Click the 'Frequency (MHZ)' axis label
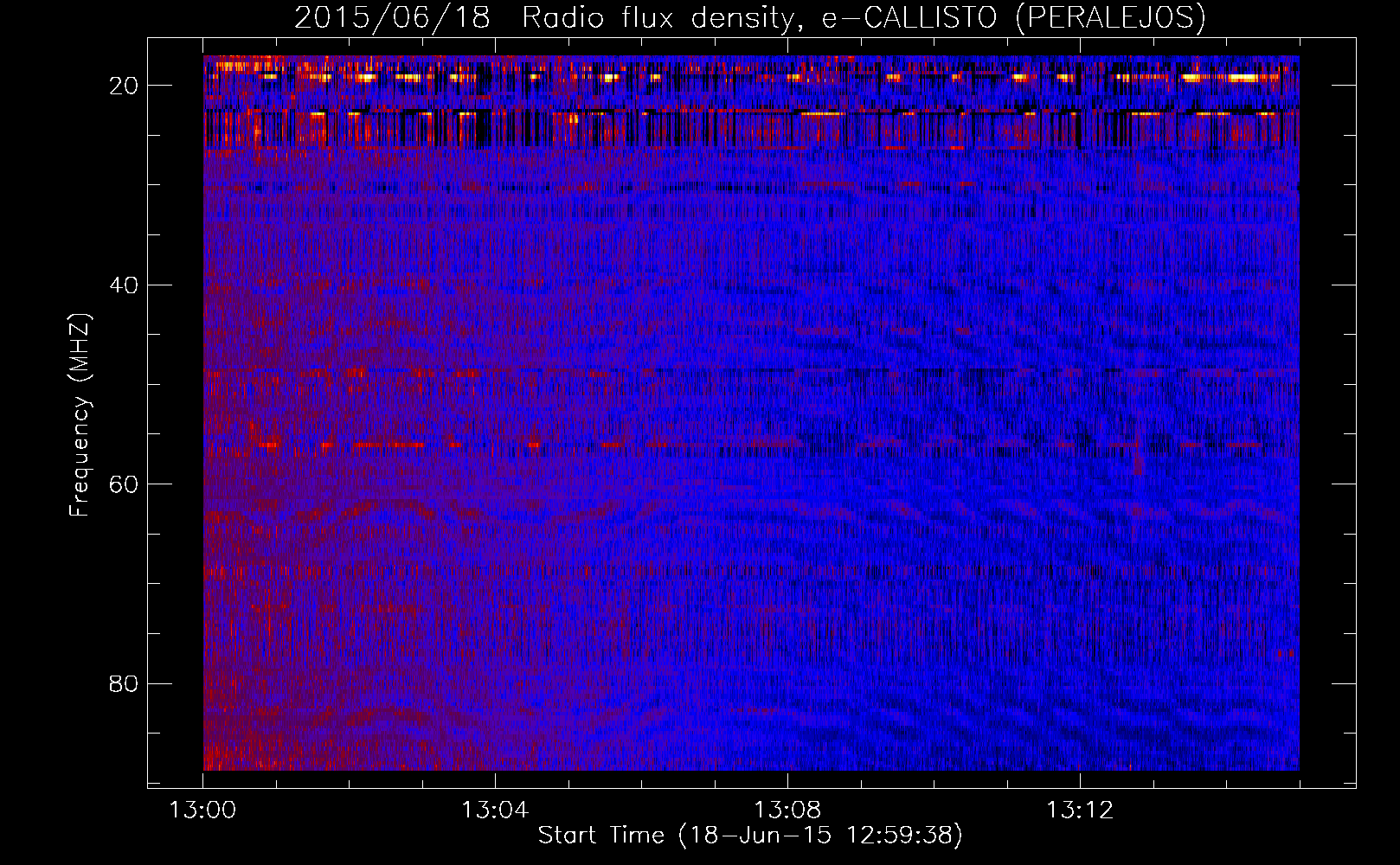The image size is (1400, 865). coord(80,415)
